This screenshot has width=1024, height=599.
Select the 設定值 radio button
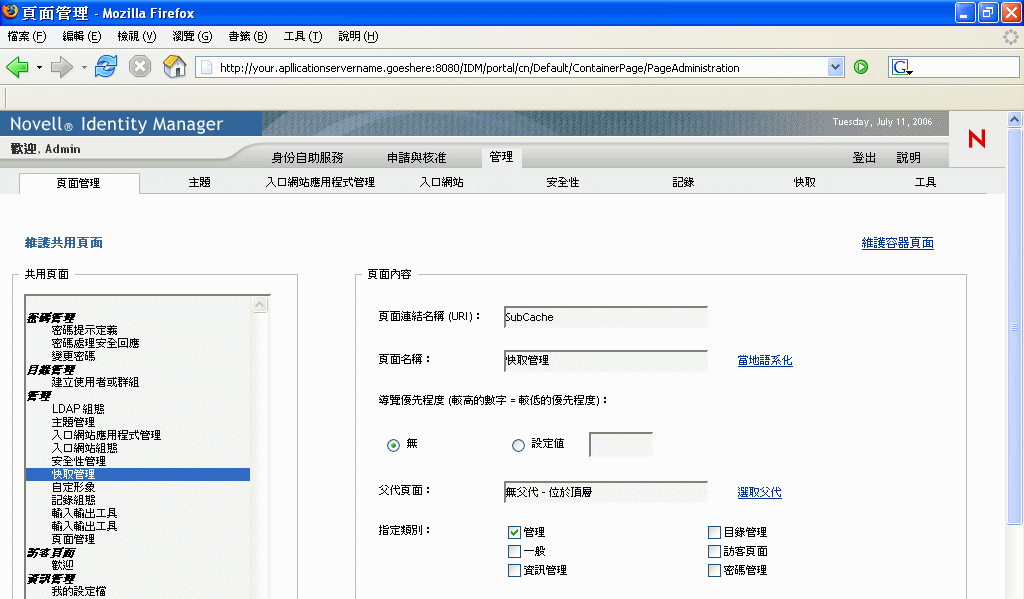pos(518,445)
